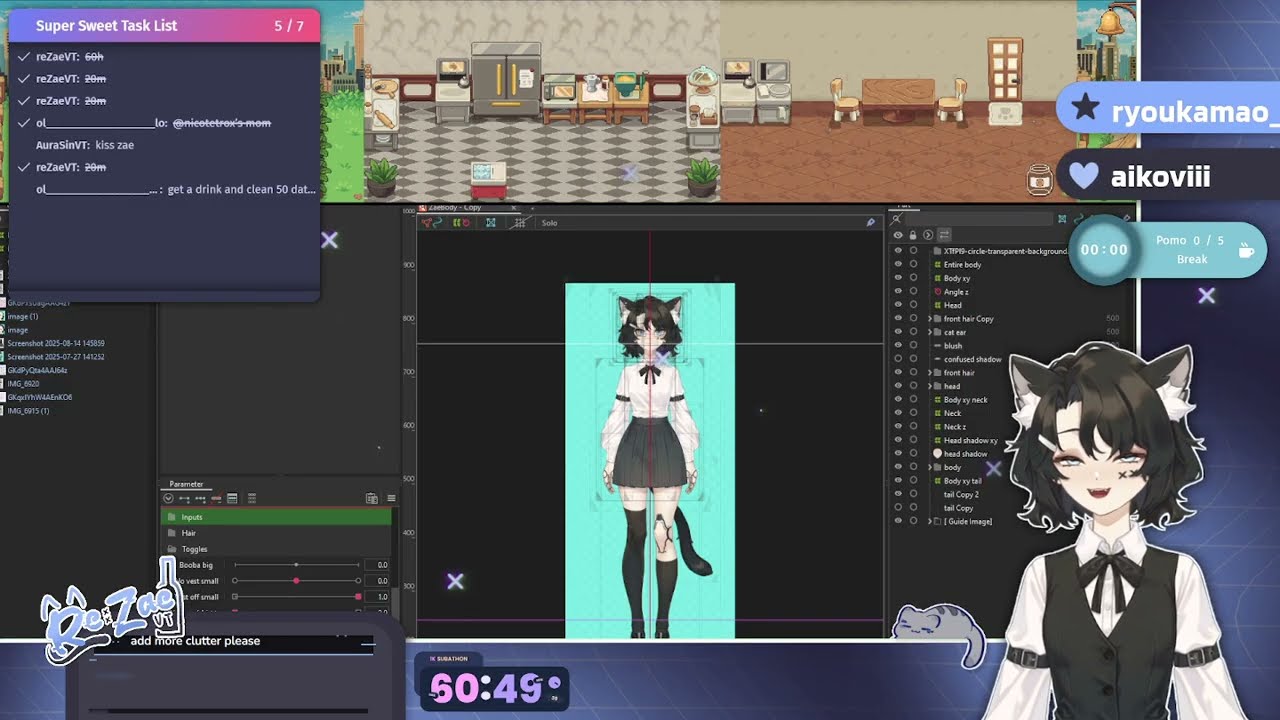Screen dimensions: 1280x720
Task: Select file image (1) in file list
Action: pyautogui.click(x=22, y=316)
